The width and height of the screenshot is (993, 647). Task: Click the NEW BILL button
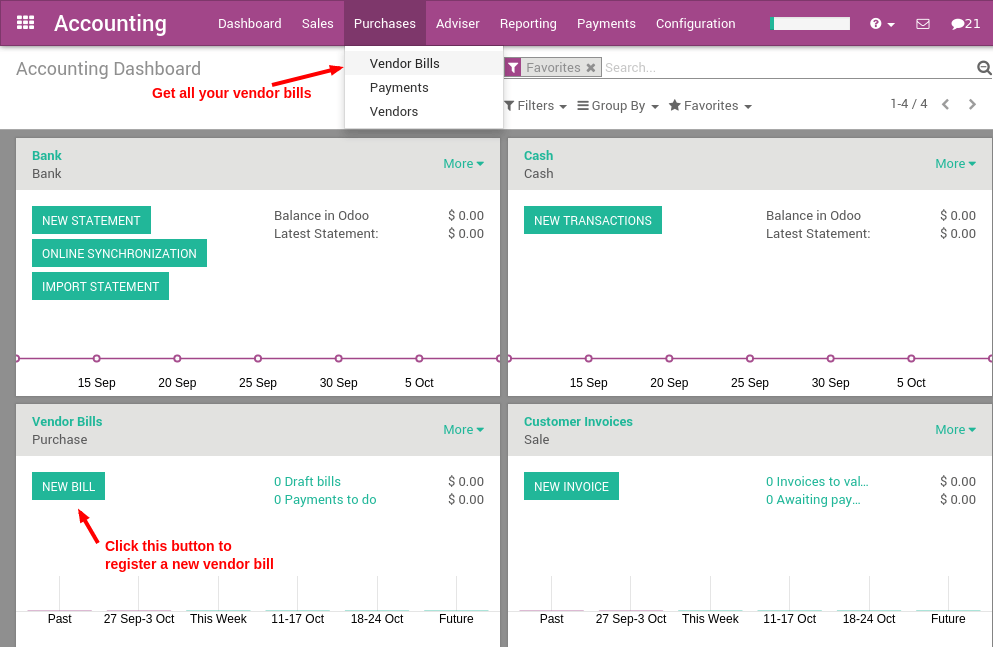(x=68, y=486)
